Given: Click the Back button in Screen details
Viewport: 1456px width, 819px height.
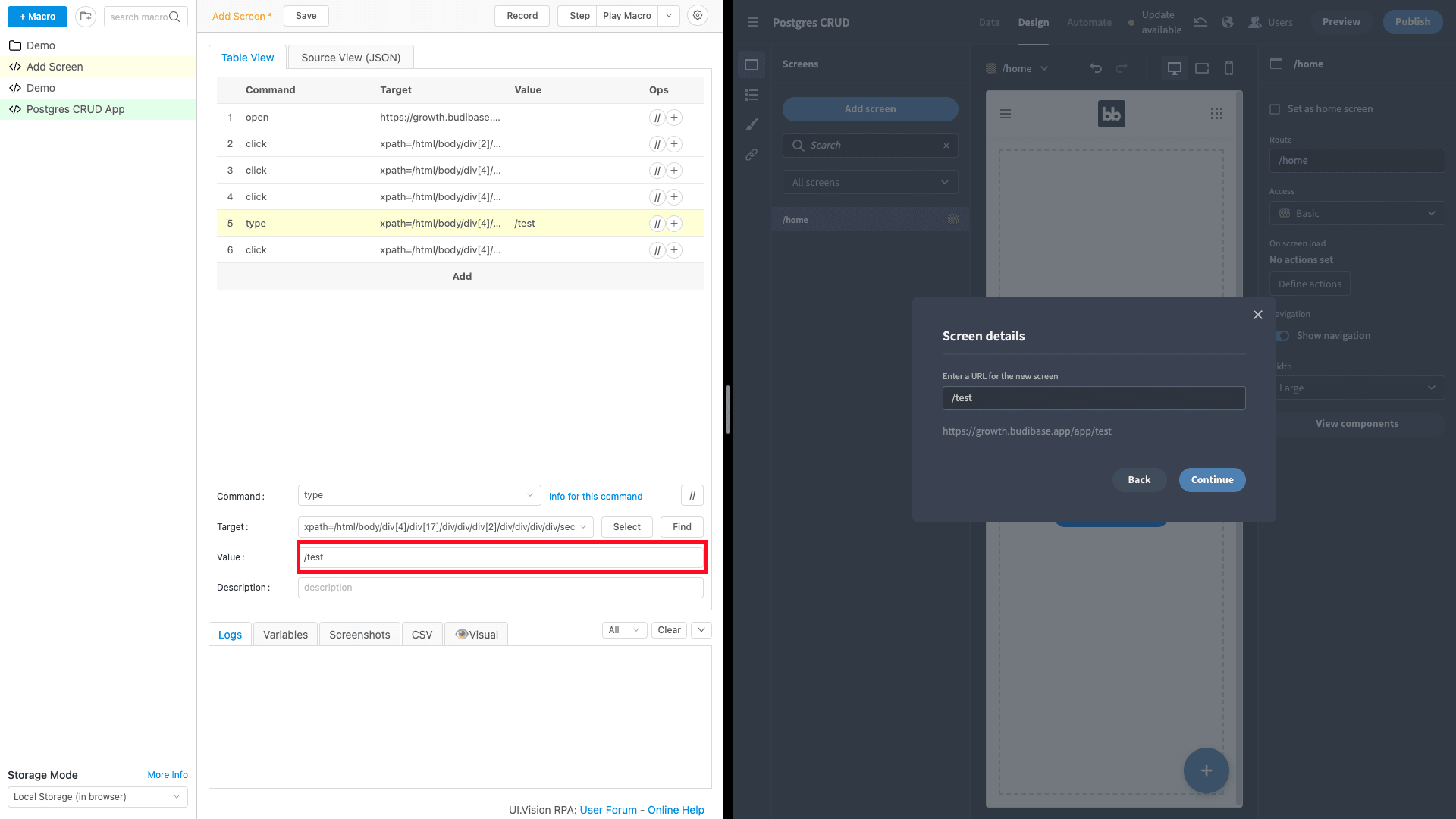Looking at the screenshot, I should point(1139,480).
